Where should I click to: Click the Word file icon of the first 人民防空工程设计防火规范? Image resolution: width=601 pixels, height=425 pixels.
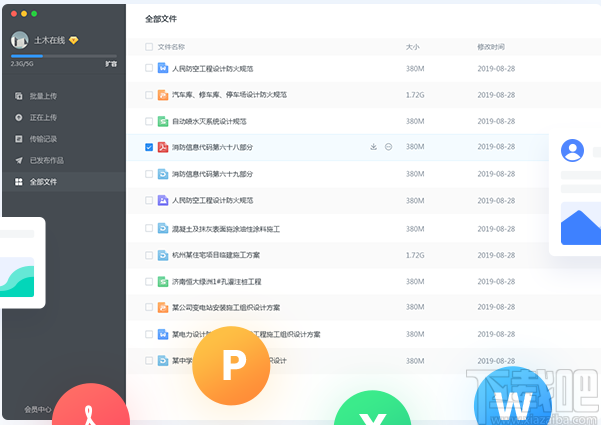163,68
